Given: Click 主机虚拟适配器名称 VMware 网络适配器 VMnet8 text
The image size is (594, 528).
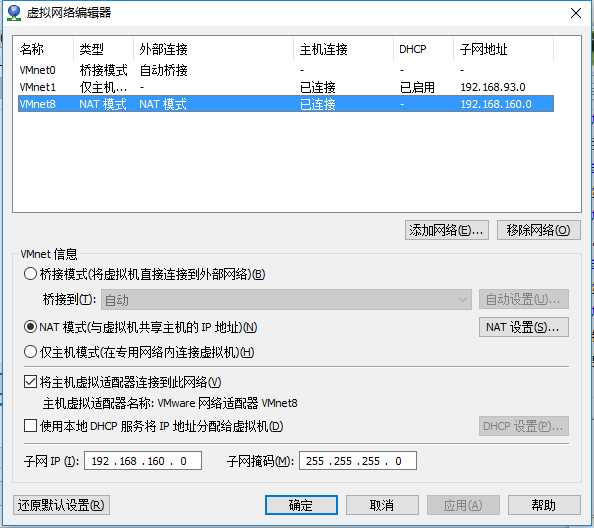Looking at the screenshot, I should tap(170, 403).
